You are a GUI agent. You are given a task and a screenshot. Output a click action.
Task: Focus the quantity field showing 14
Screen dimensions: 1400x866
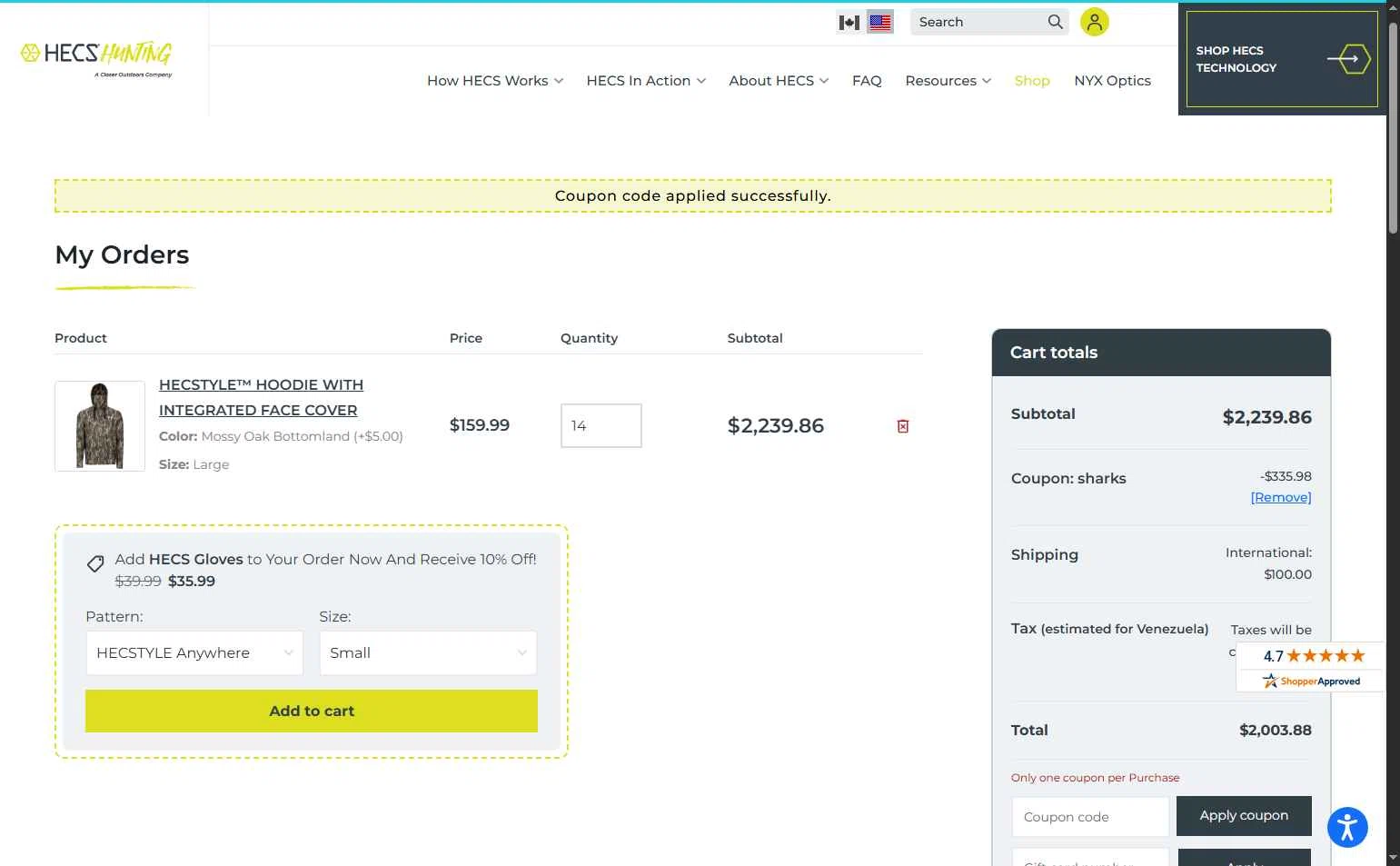tap(601, 425)
